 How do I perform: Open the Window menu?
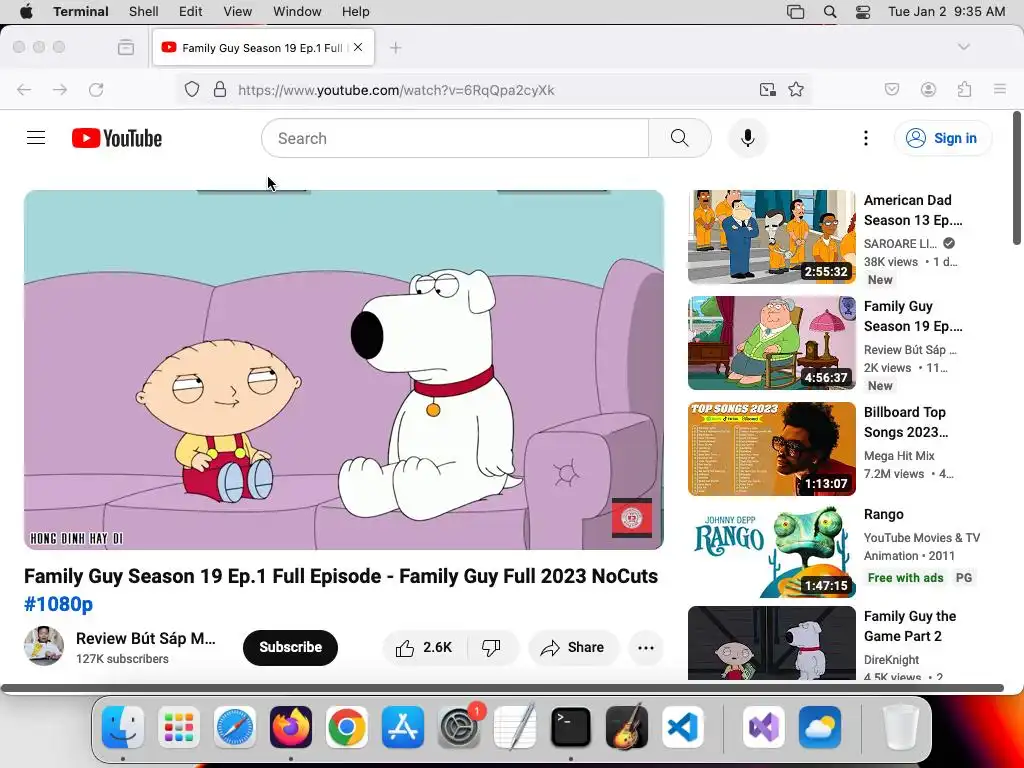[x=297, y=11]
